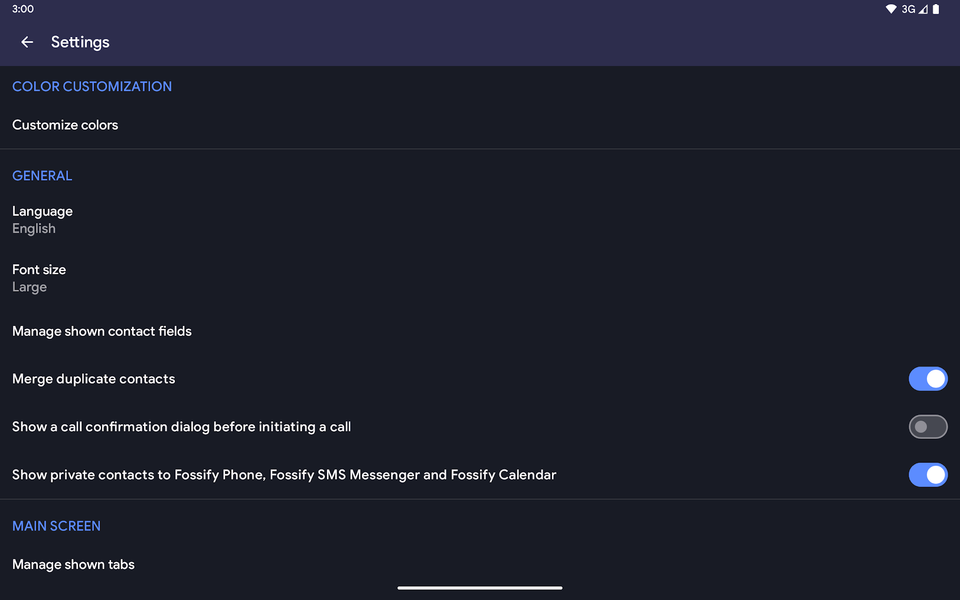
Task: Select the COLOR CUSTOMIZATION section header
Action: [x=91, y=86]
